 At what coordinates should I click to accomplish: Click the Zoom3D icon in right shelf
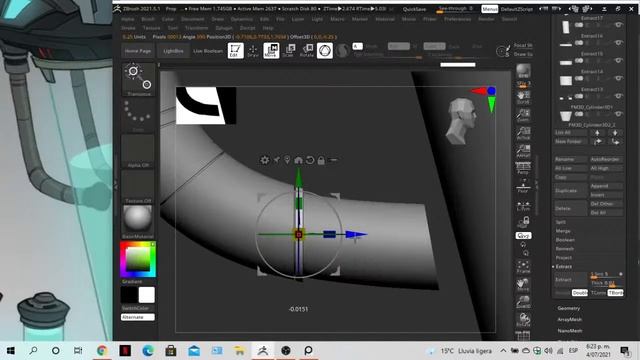[x=523, y=302]
